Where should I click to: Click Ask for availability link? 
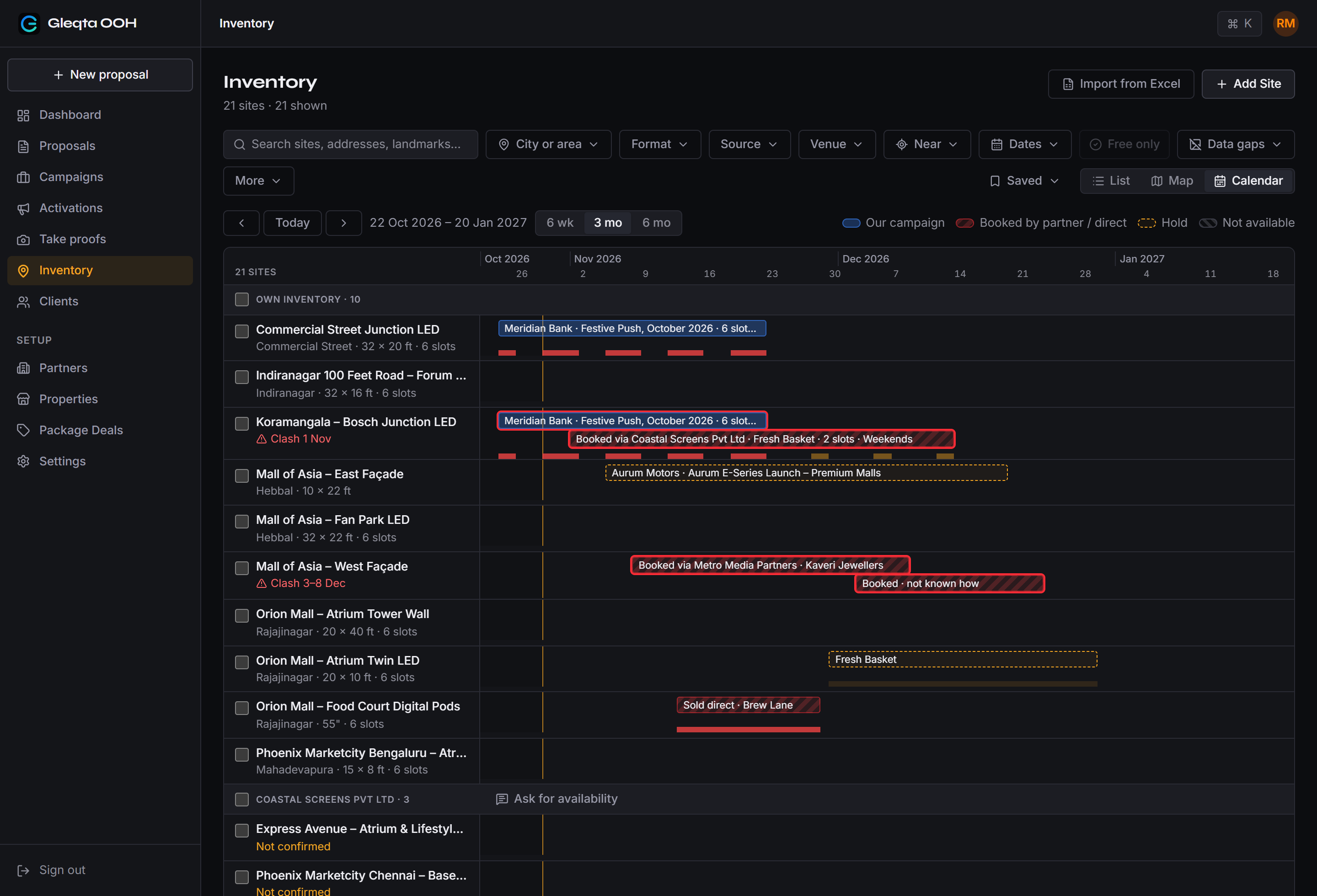click(x=557, y=799)
